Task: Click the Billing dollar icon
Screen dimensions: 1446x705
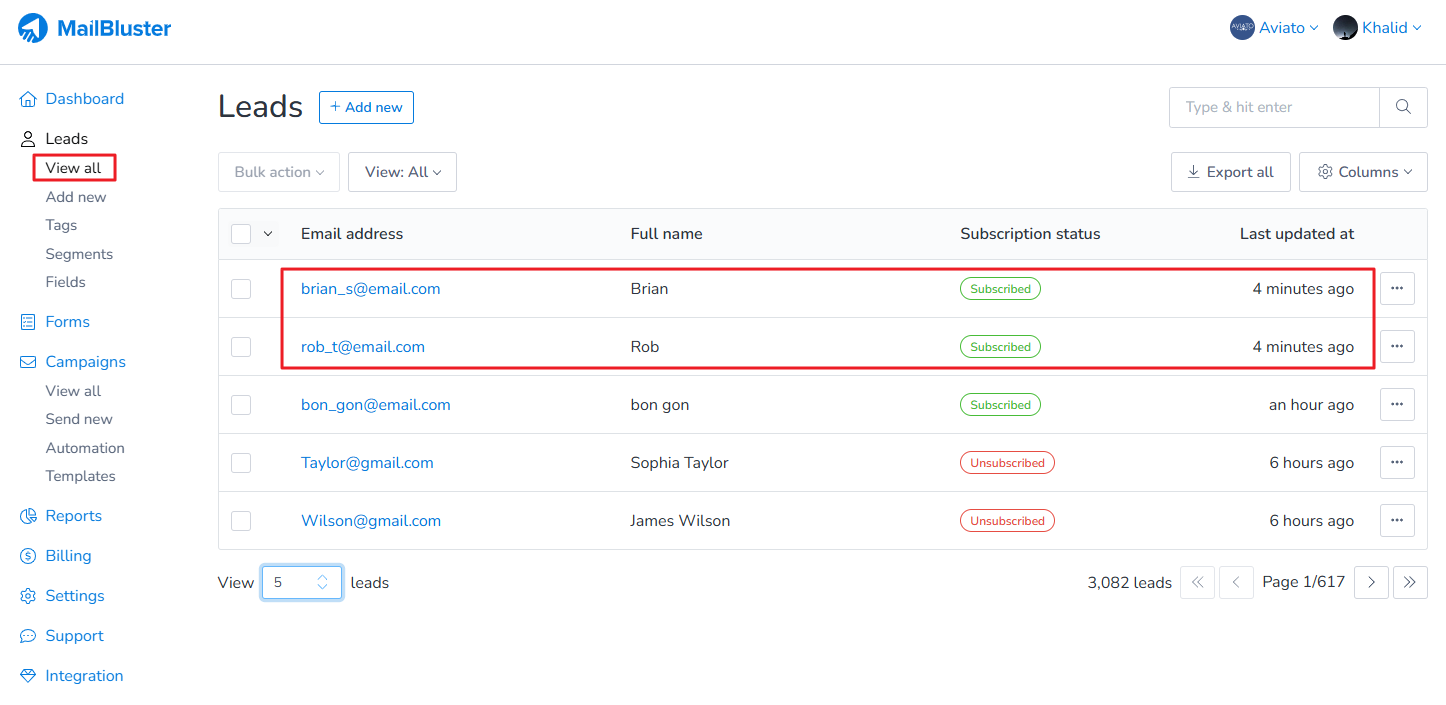Action: pyautogui.click(x=28, y=556)
